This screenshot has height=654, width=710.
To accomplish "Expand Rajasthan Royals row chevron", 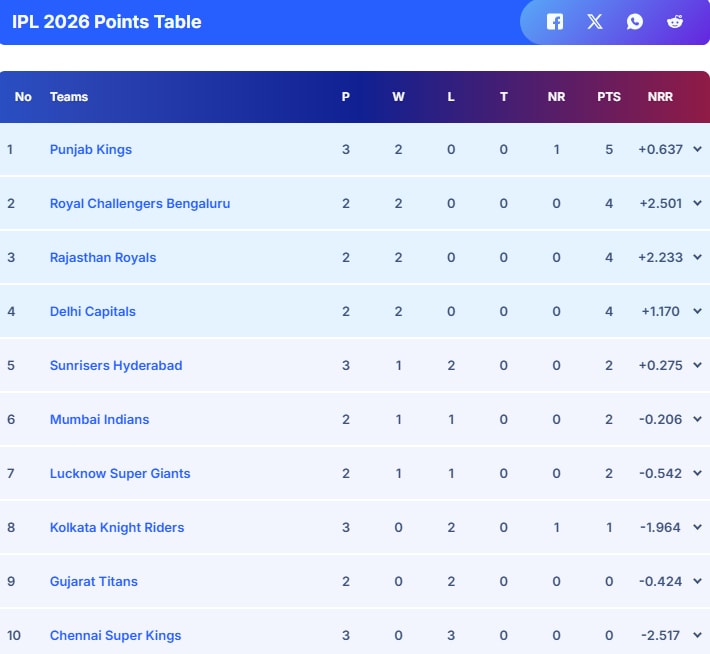I will (x=697, y=257).
